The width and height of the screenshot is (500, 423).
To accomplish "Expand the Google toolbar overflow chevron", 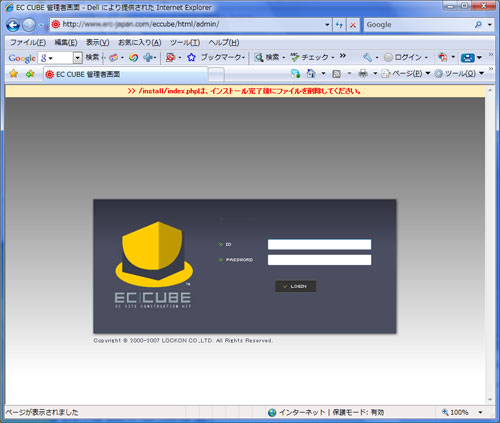I will (343, 56).
